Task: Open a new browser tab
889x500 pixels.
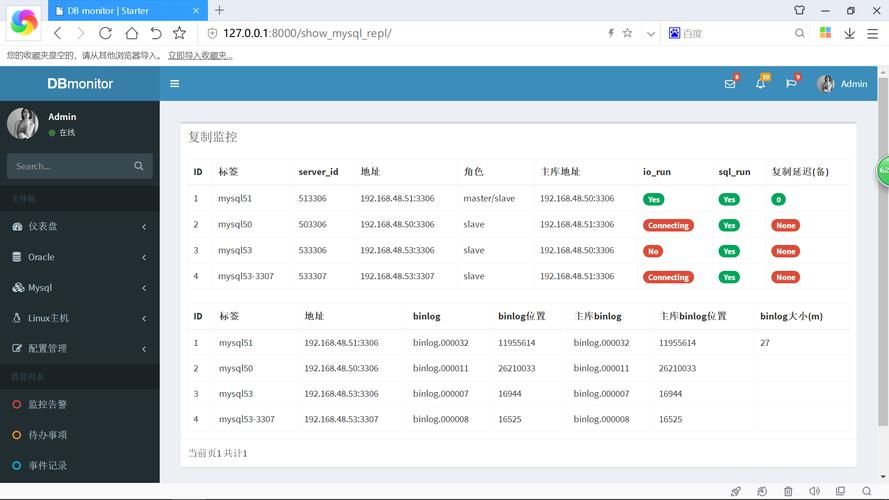Action: pos(219,10)
